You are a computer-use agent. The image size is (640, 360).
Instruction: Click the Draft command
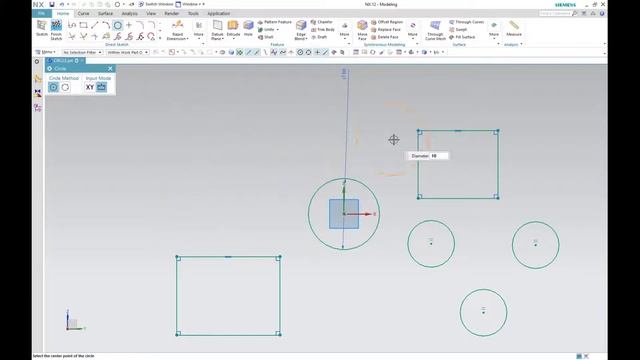(x=319, y=37)
